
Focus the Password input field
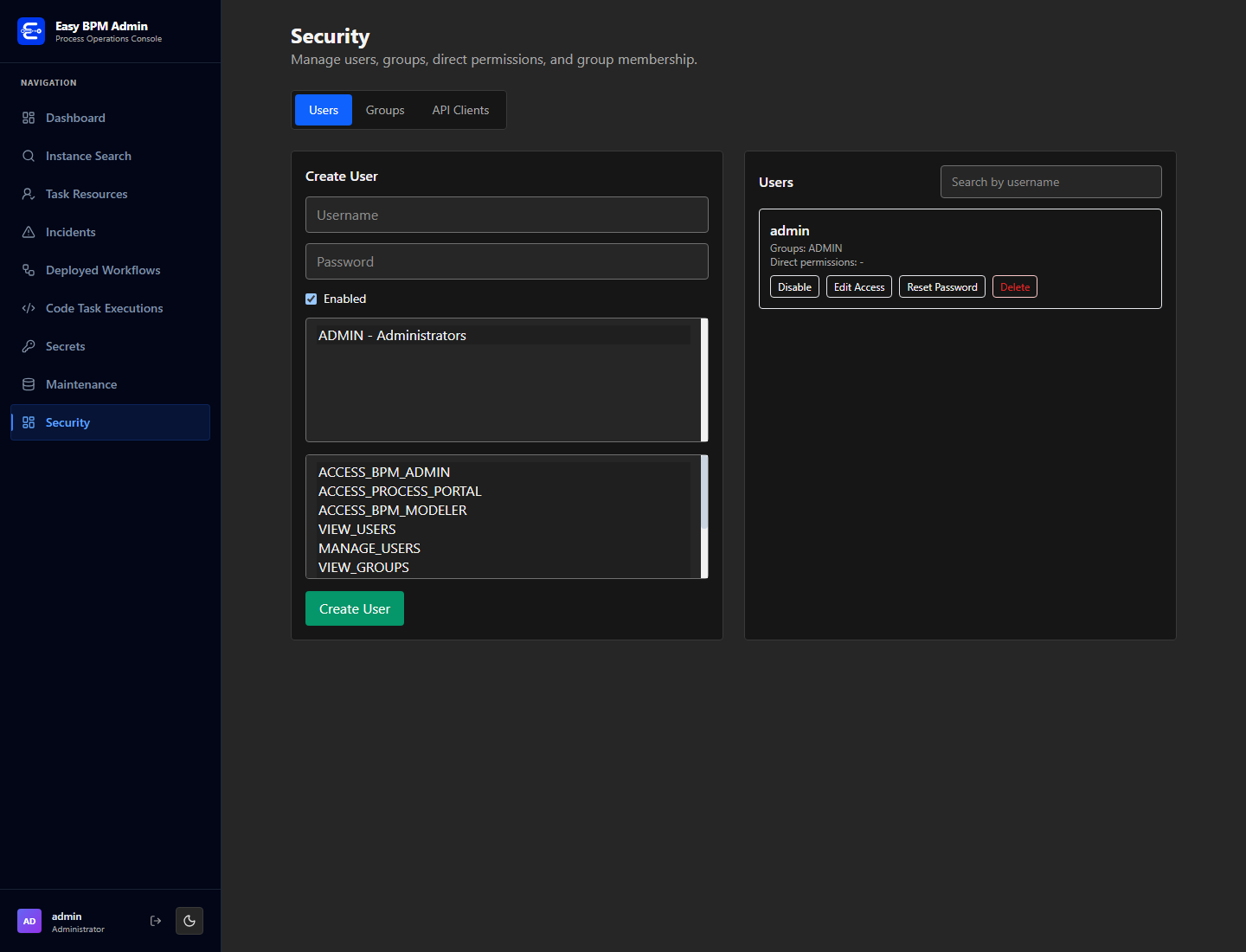507,261
